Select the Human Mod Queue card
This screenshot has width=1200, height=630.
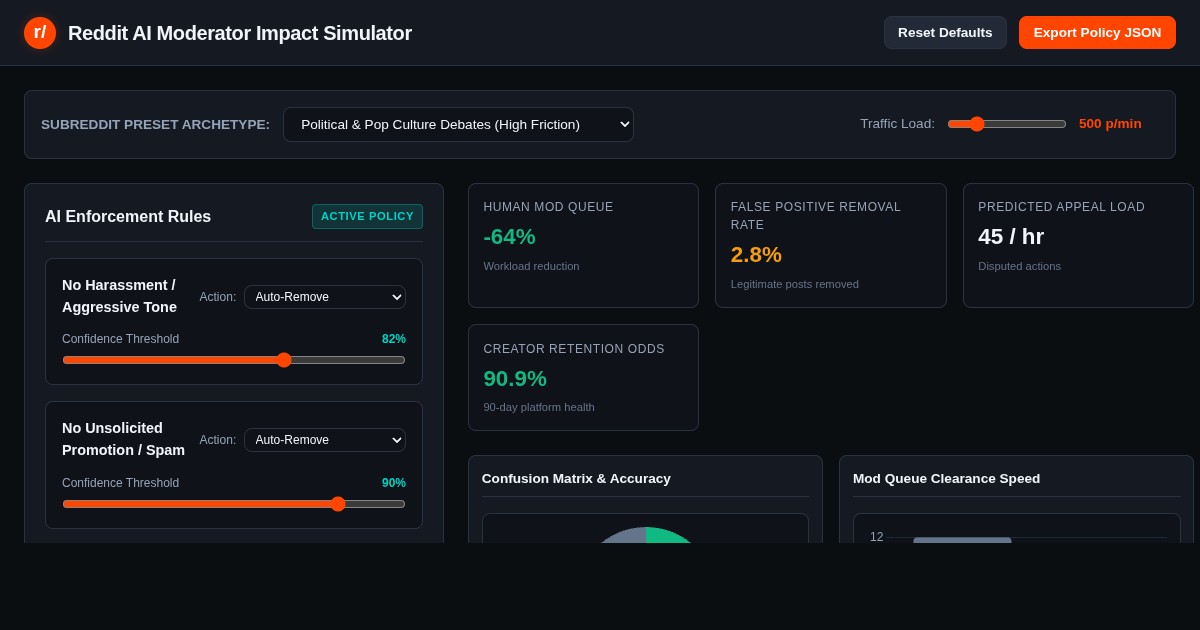click(x=583, y=245)
